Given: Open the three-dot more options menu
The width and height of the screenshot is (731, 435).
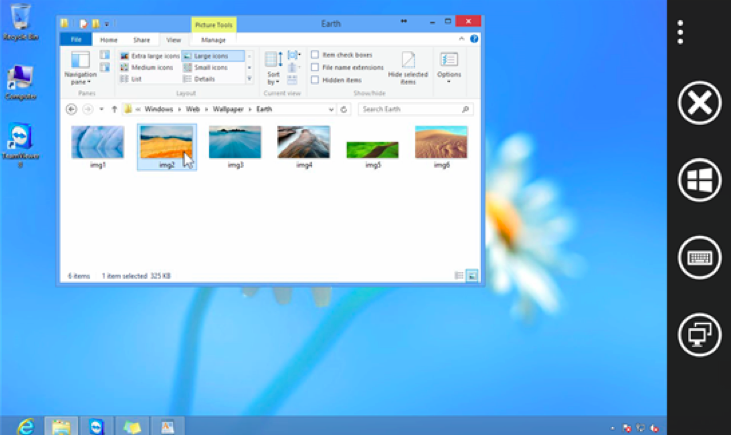Looking at the screenshot, I should click(680, 32).
